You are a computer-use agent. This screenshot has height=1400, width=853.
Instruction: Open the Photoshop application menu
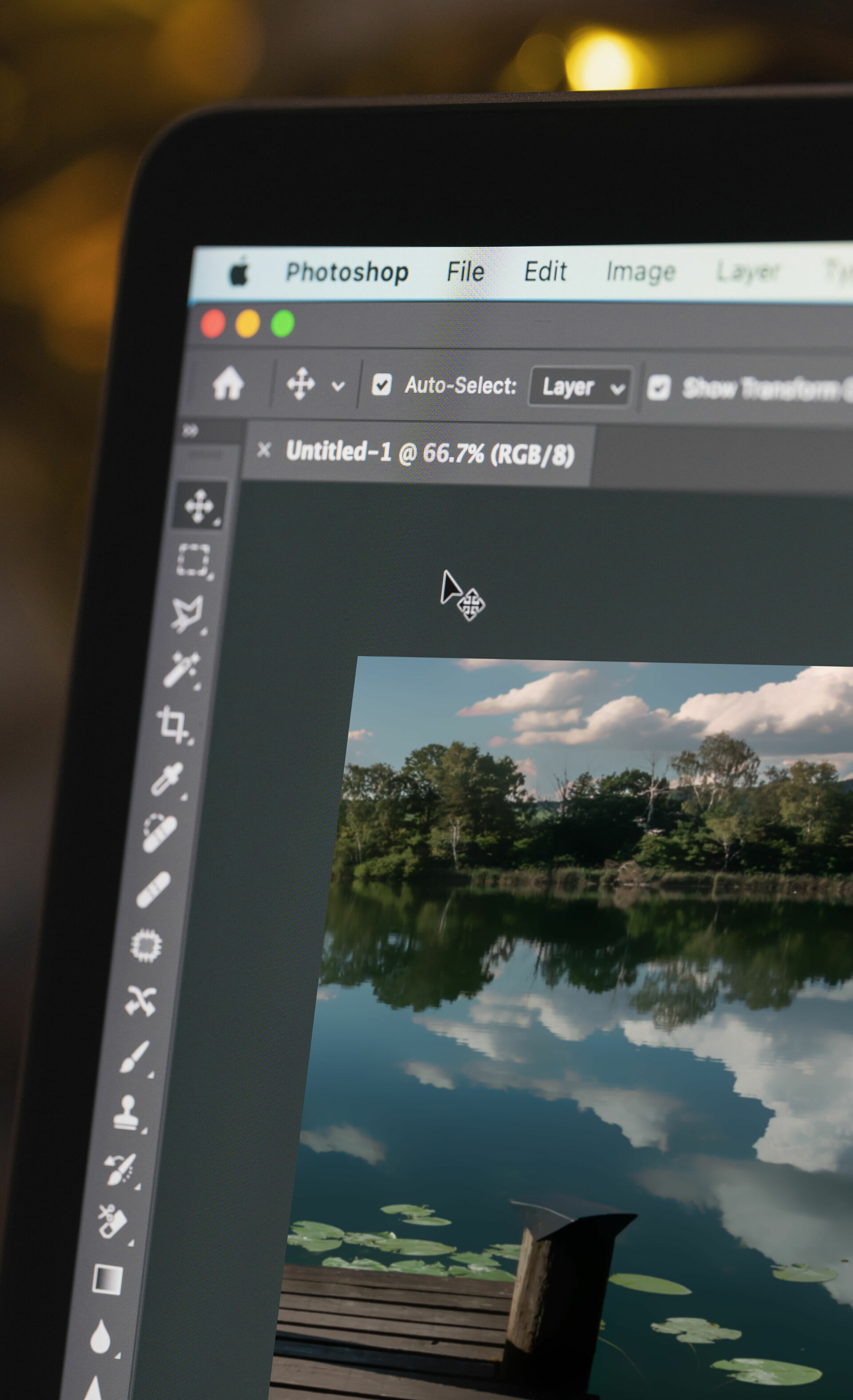click(x=347, y=272)
